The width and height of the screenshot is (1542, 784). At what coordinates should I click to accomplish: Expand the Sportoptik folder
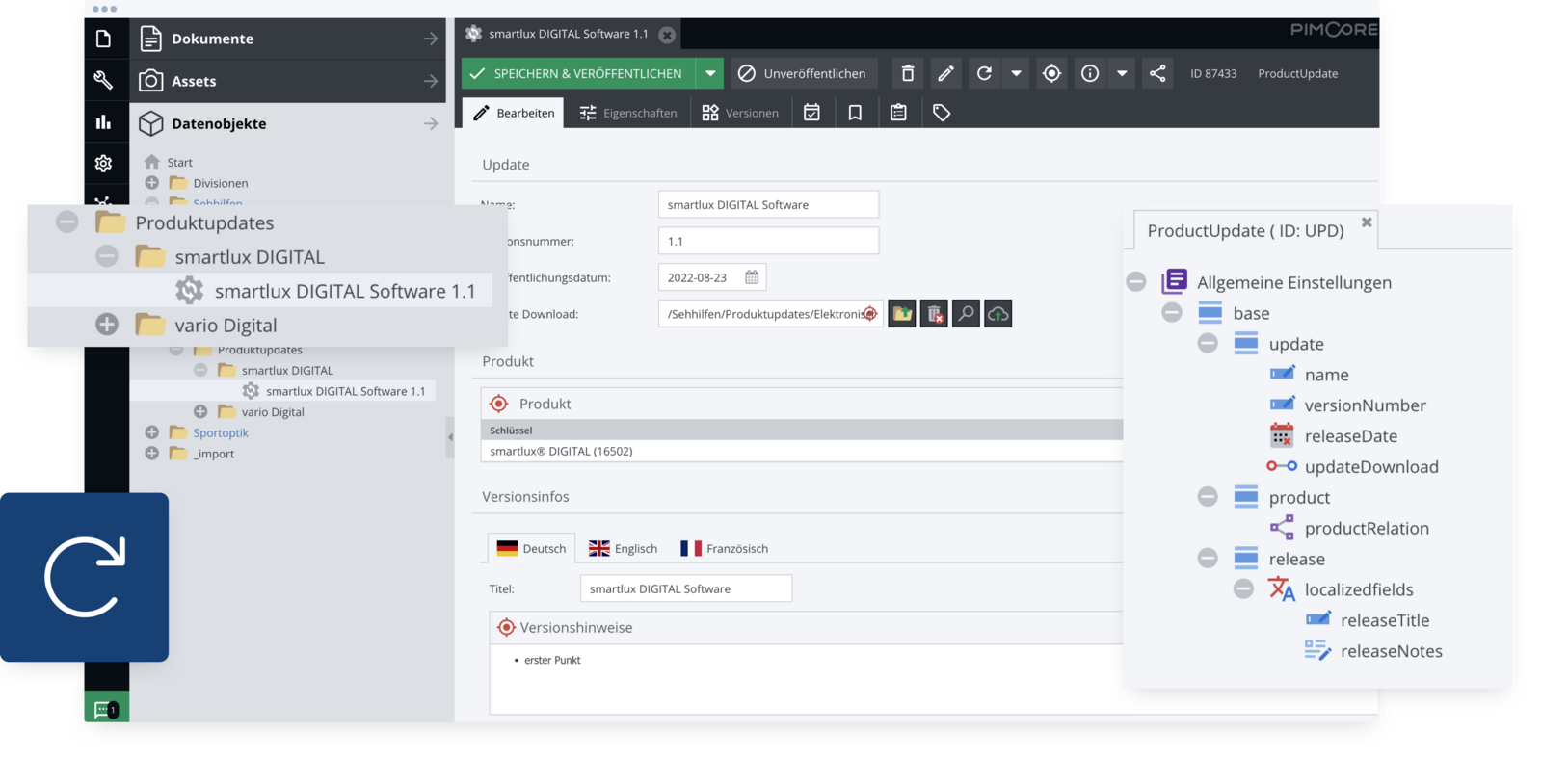[152, 432]
